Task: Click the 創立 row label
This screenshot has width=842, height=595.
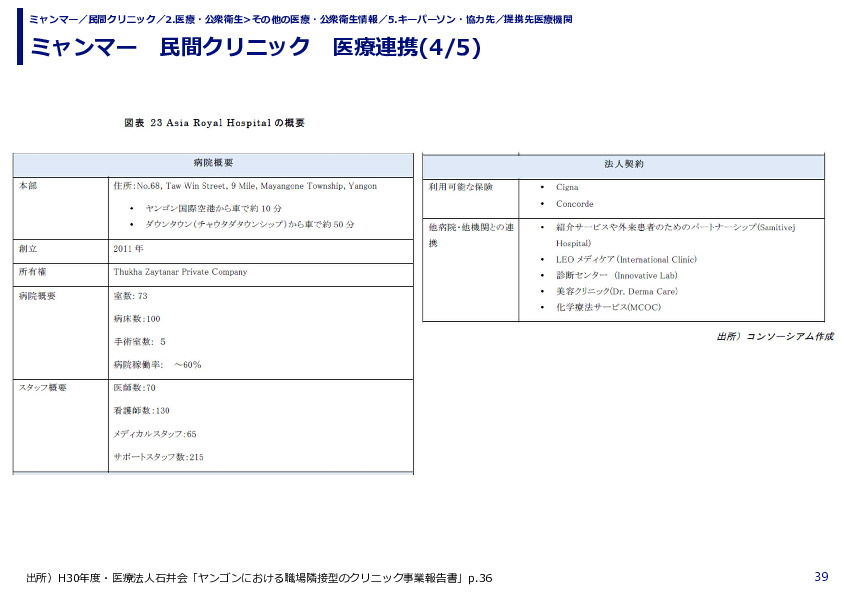Action: (28, 249)
